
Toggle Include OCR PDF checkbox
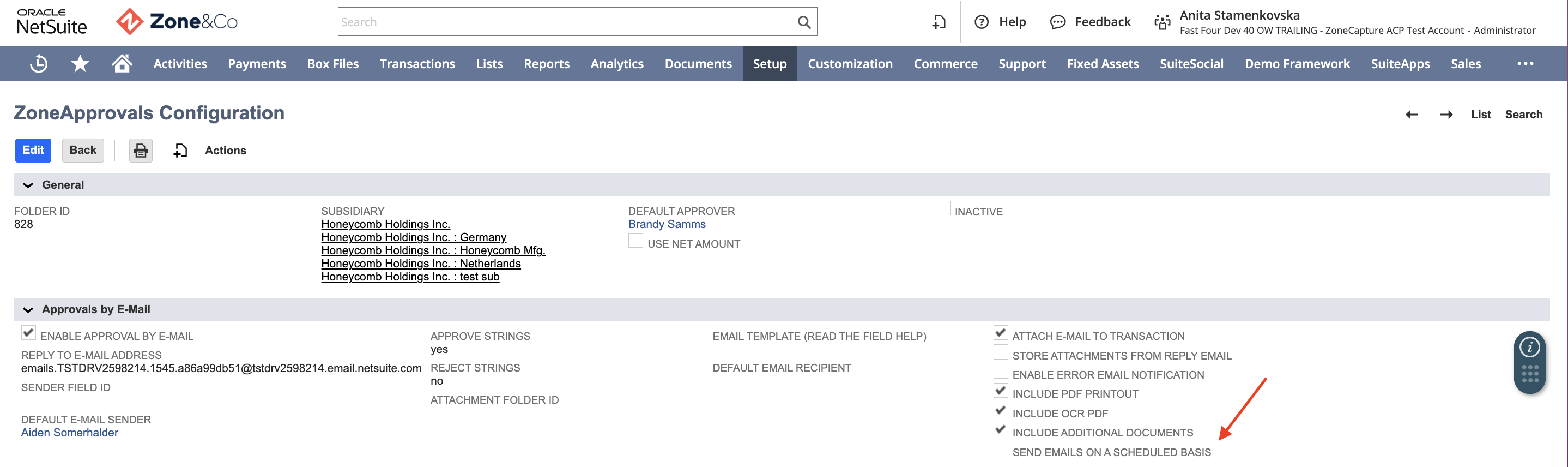(x=1000, y=410)
